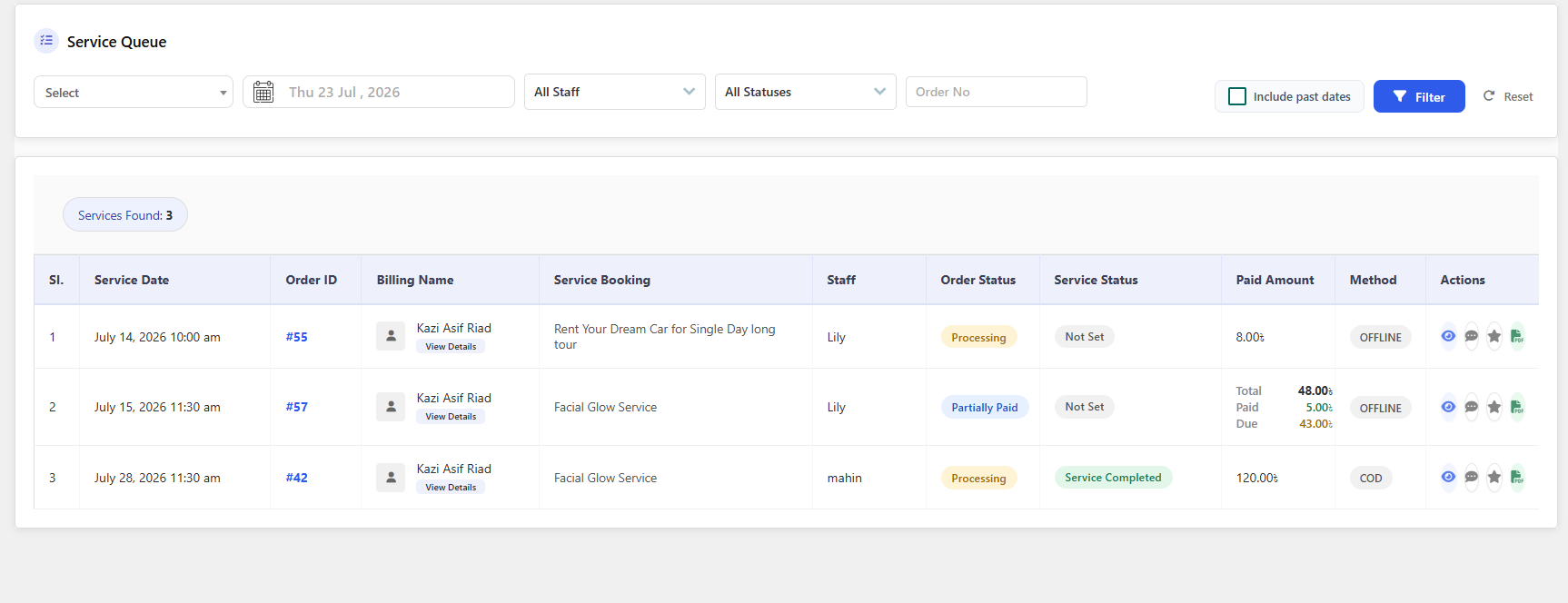Open order link #55
1568x603 pixels.
[296, 337]
